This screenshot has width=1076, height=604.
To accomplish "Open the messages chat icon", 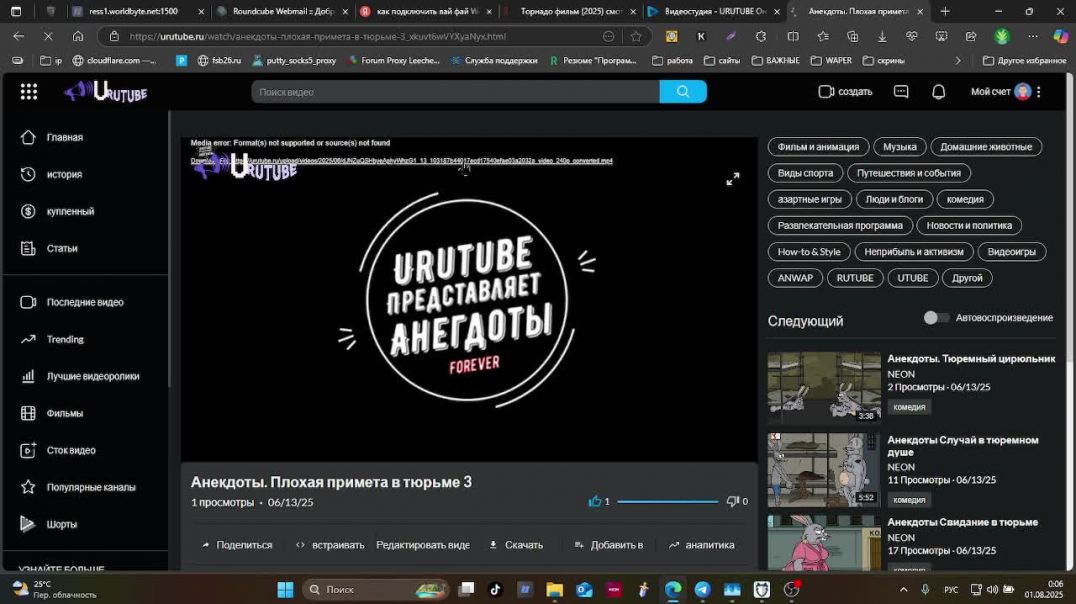I will (901, 91).
